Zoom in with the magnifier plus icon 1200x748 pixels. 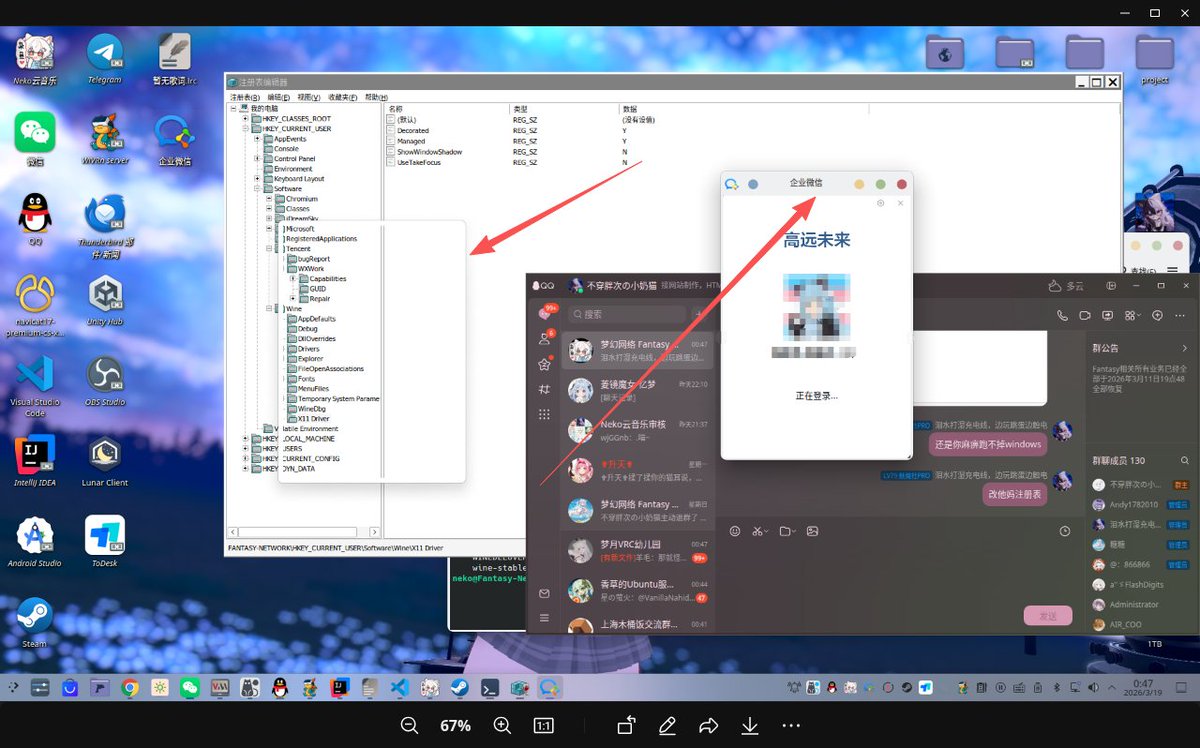502,726
